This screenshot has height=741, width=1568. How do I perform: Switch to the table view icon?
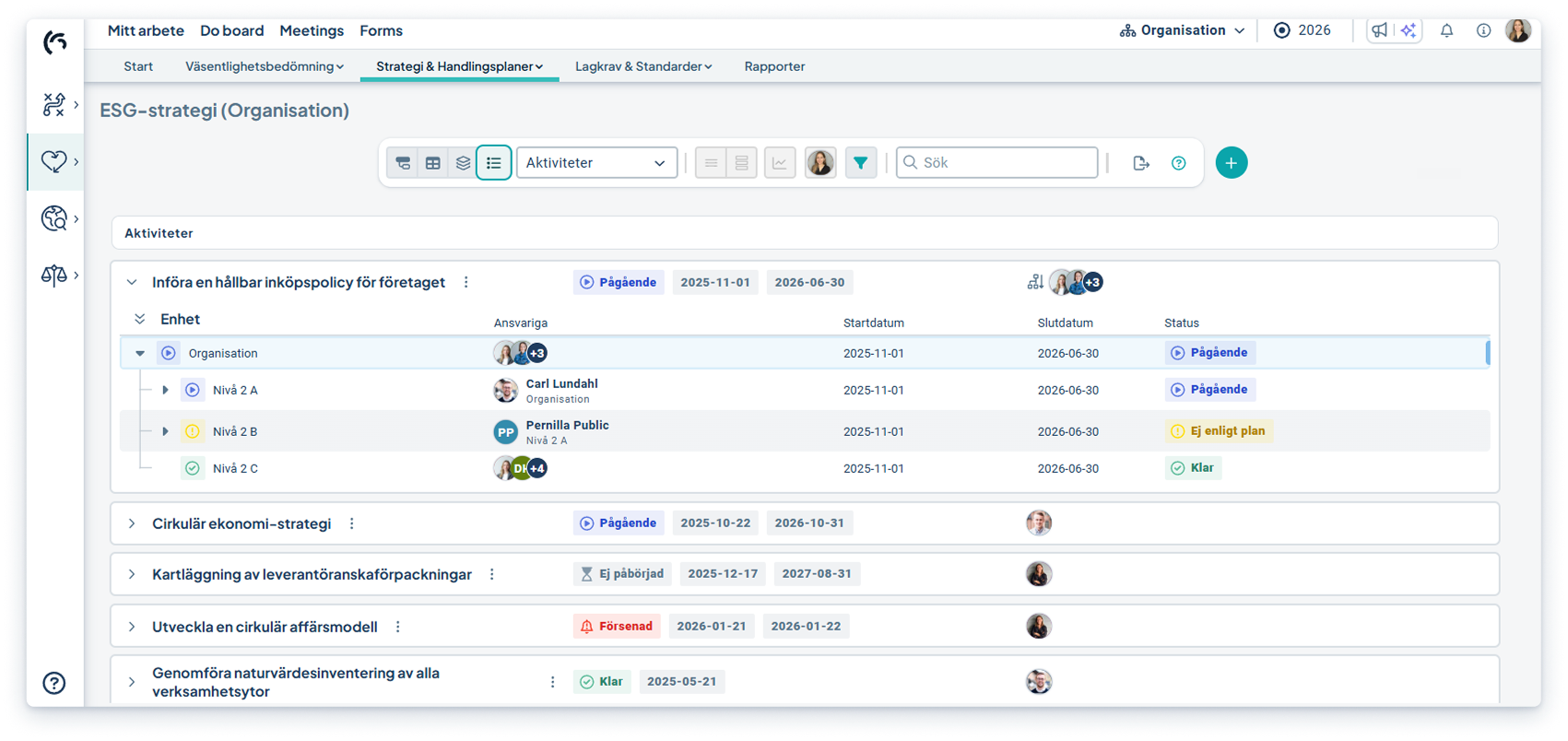click(x=432, y=163)
